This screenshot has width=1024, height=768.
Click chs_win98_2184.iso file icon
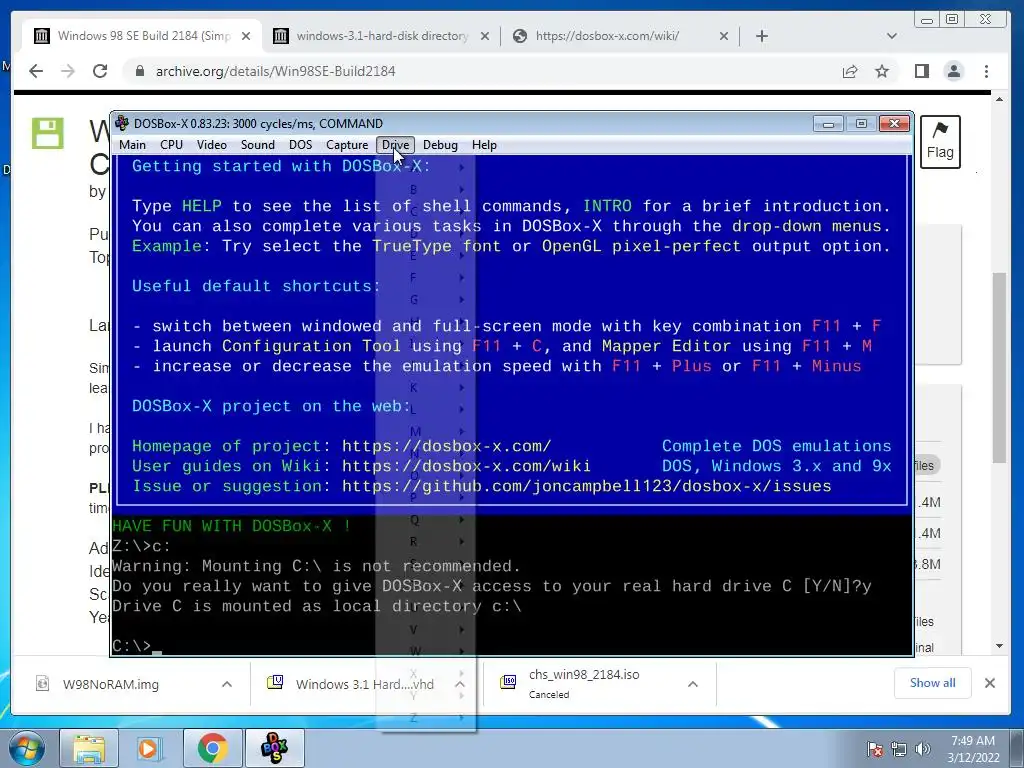click(x=508, y=682)
